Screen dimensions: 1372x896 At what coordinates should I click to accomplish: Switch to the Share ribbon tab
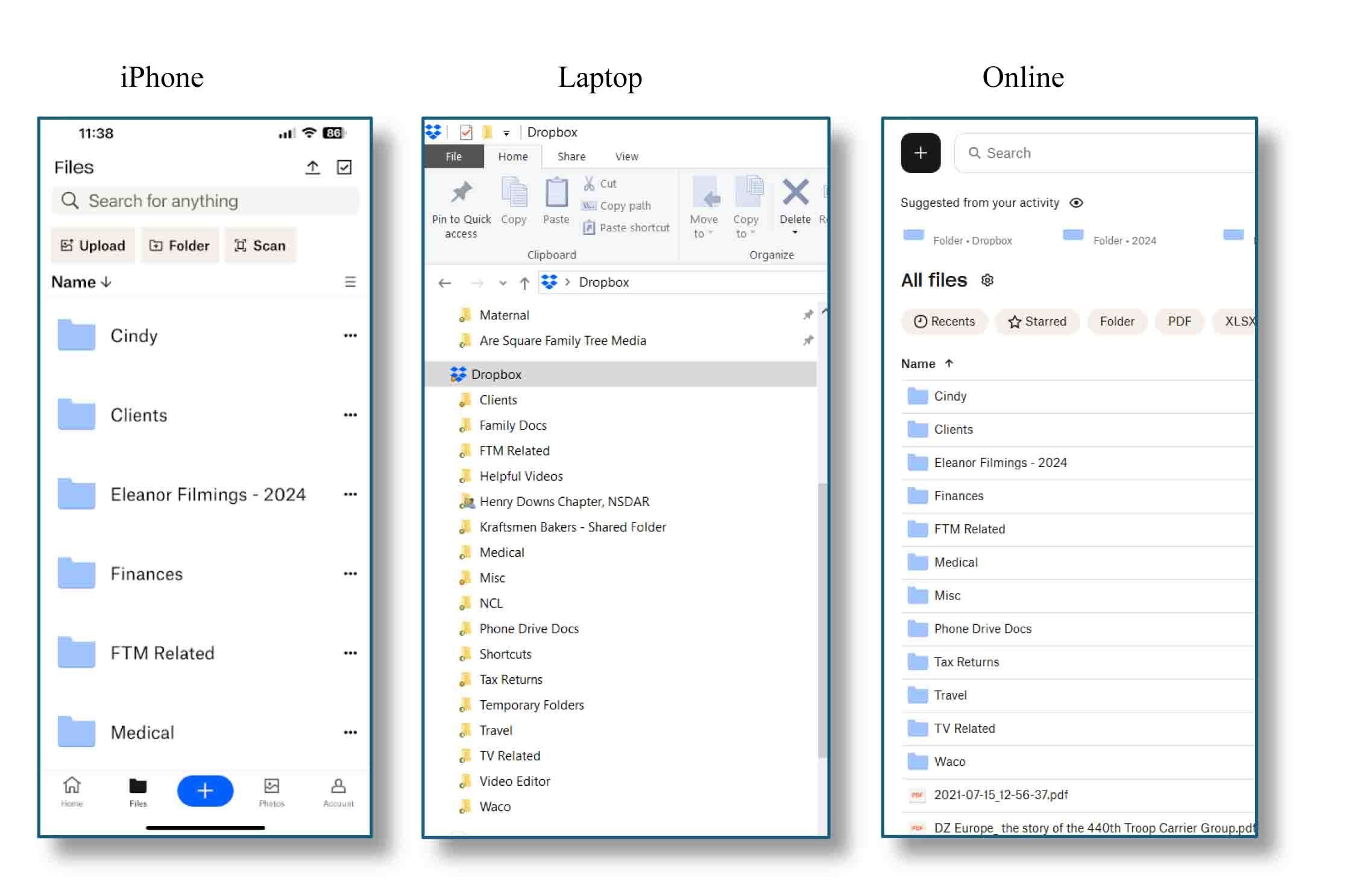(x=571, y=157)
